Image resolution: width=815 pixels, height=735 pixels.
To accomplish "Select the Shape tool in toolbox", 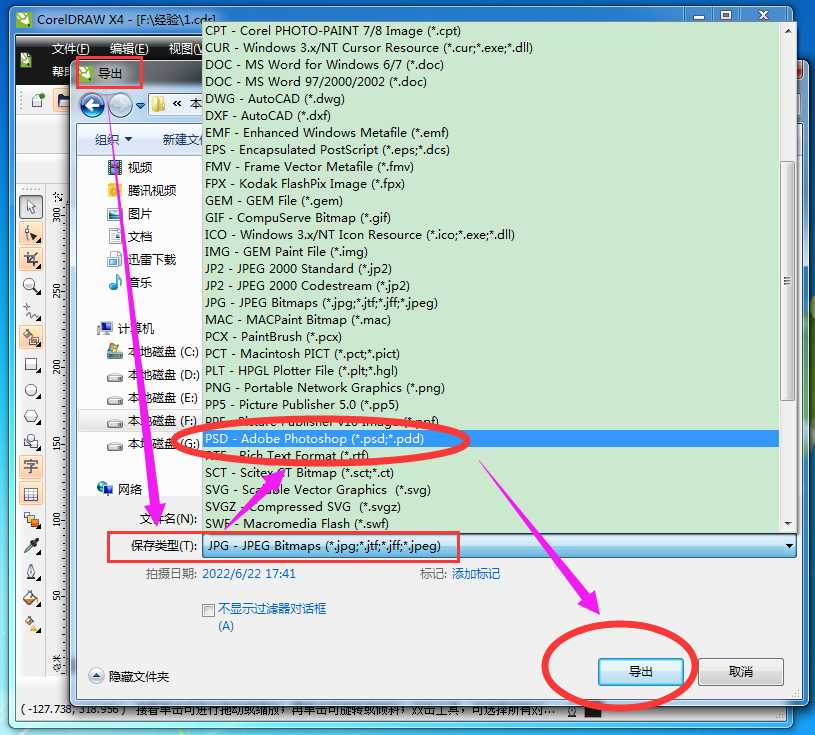I will coord(31,233).
